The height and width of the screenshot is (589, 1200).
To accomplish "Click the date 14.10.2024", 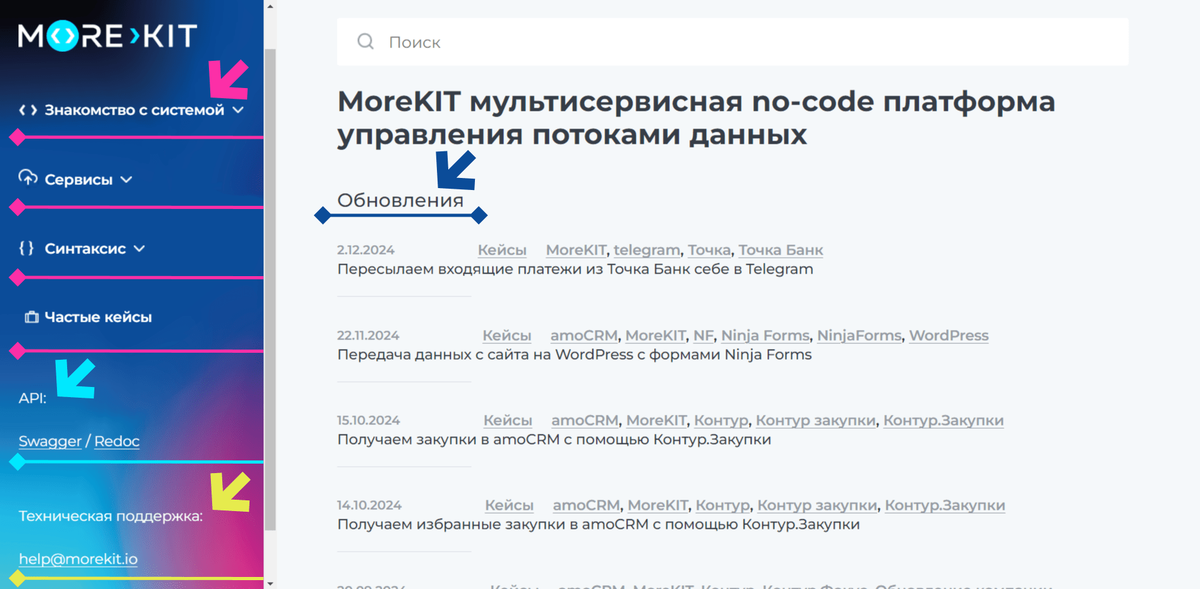I will pyautogui.click(x=369, y=505).
